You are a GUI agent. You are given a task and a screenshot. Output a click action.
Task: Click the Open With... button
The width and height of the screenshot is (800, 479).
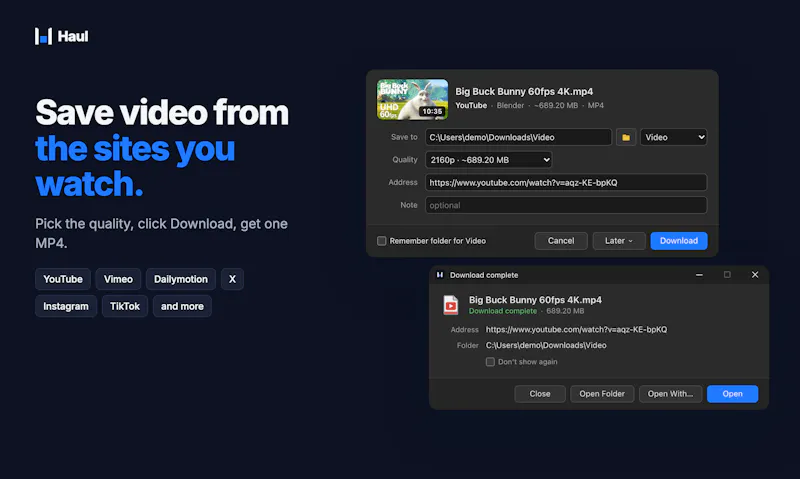pos(670,394)
